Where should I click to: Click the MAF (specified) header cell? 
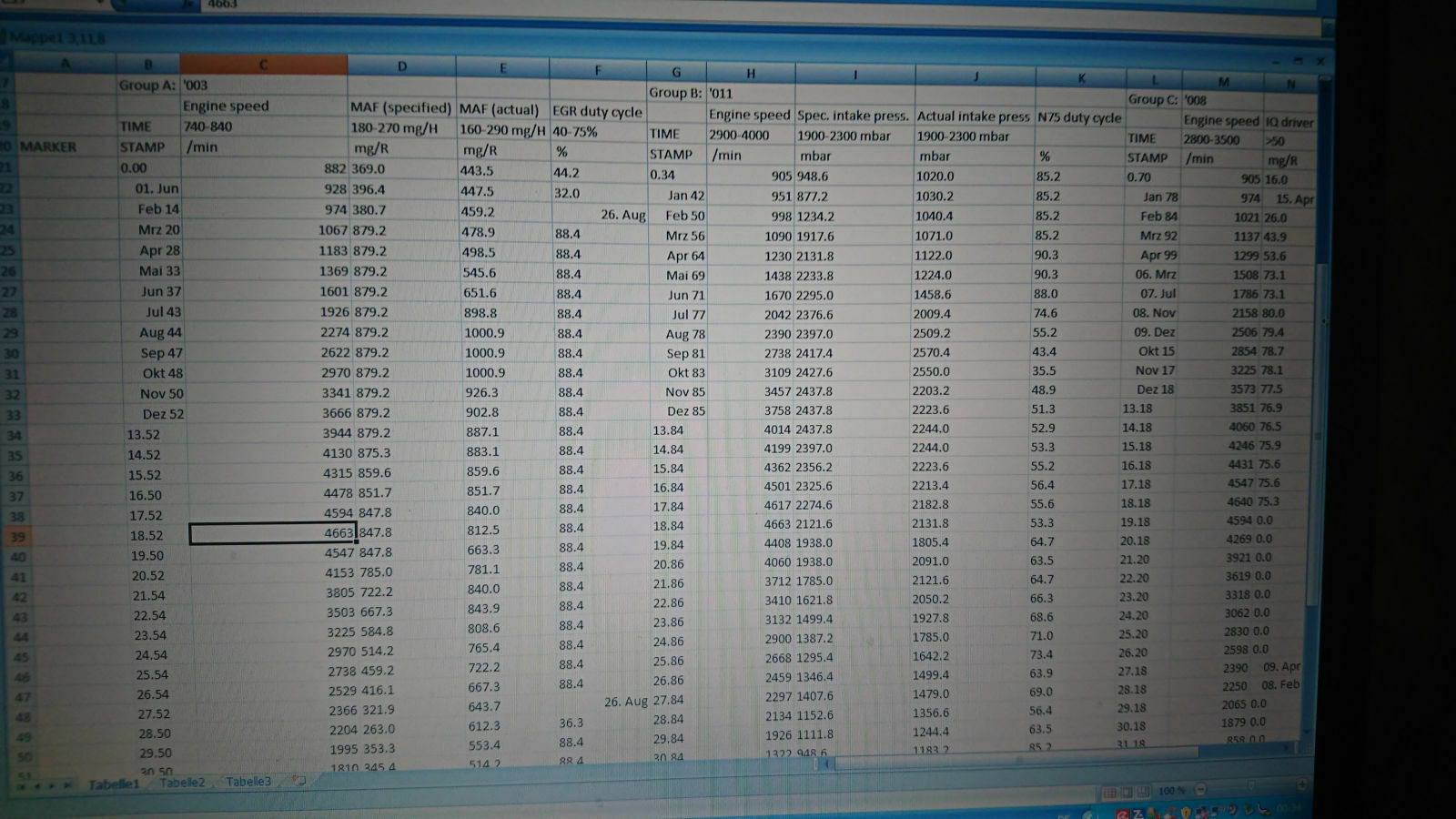[400, 107]
